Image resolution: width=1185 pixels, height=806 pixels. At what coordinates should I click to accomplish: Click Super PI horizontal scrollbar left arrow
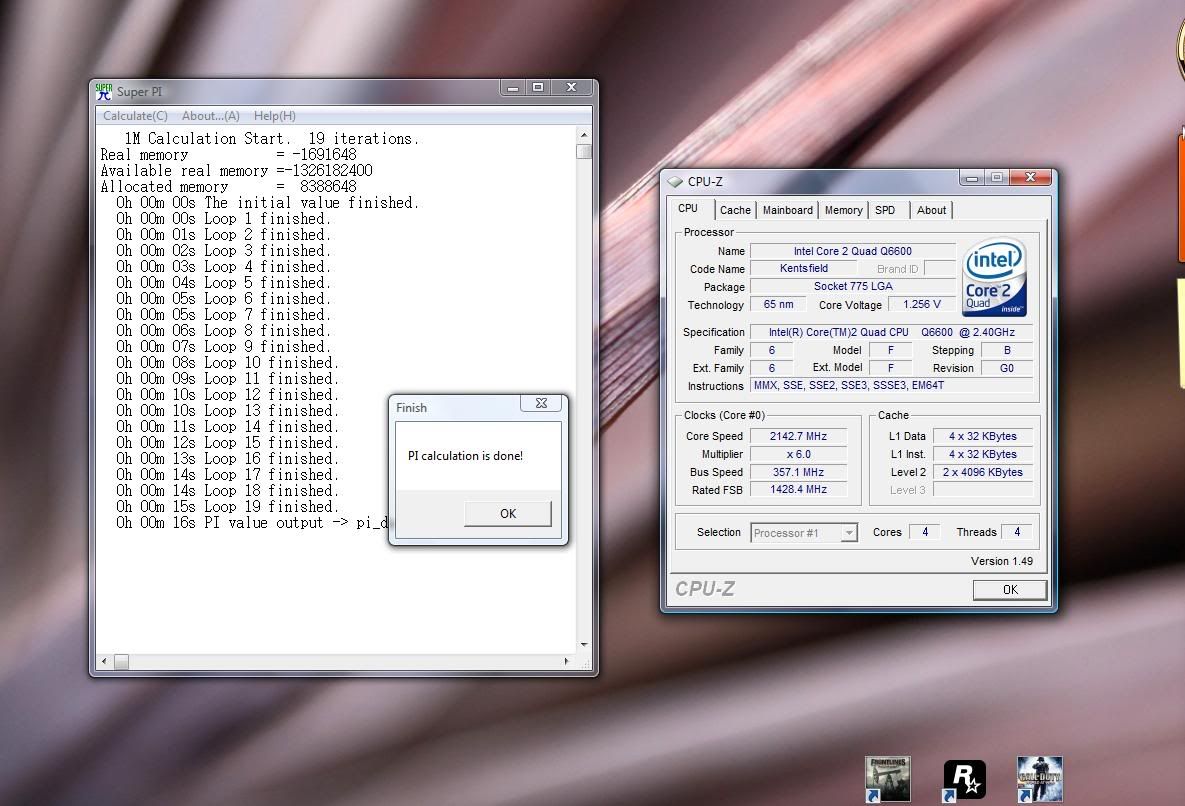click(x=104, y=662)
